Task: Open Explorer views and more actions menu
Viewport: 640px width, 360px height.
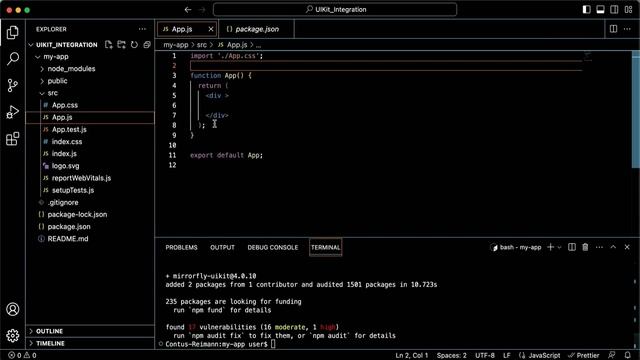Action: (x=142, y=29)
